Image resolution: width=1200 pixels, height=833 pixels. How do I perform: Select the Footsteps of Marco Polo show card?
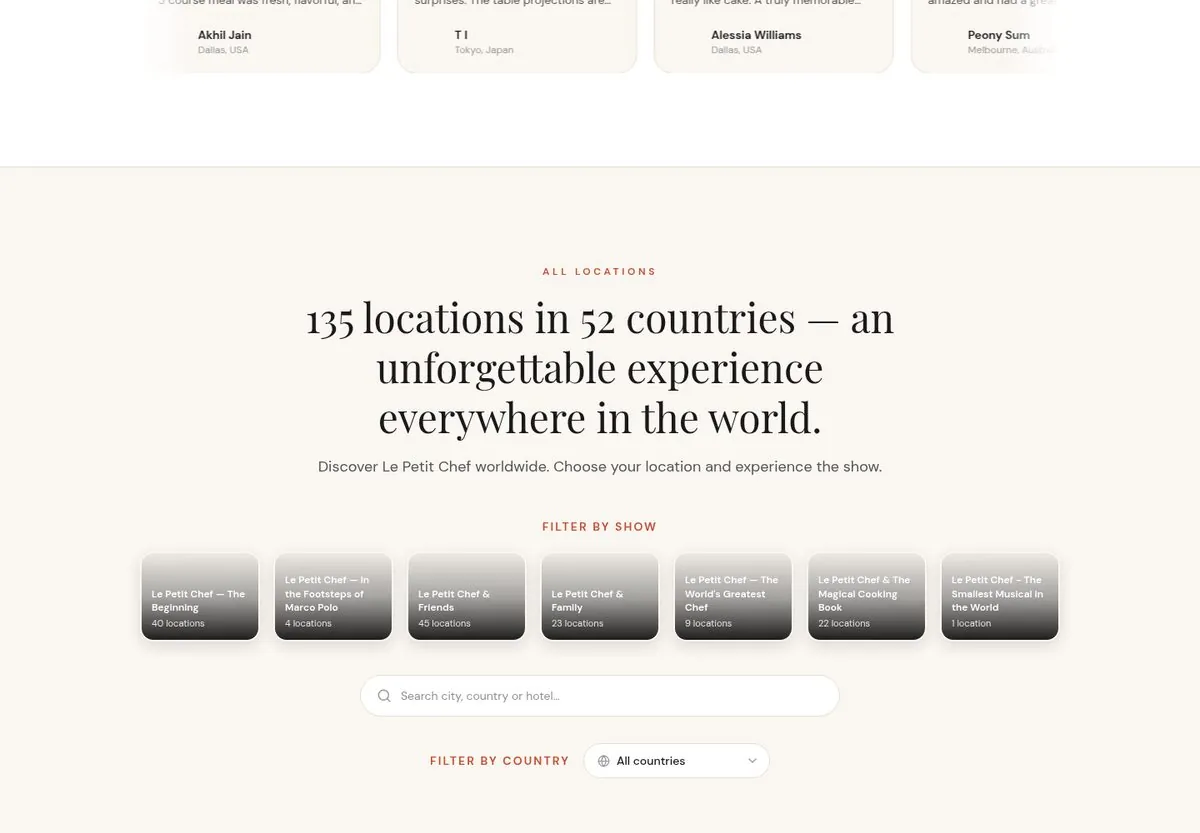point(333,597)
